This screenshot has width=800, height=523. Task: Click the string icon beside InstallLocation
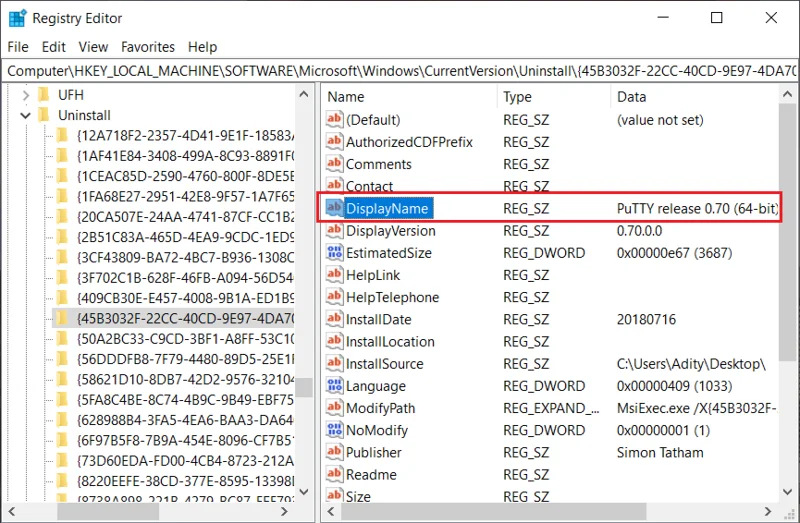coord(334,341)
